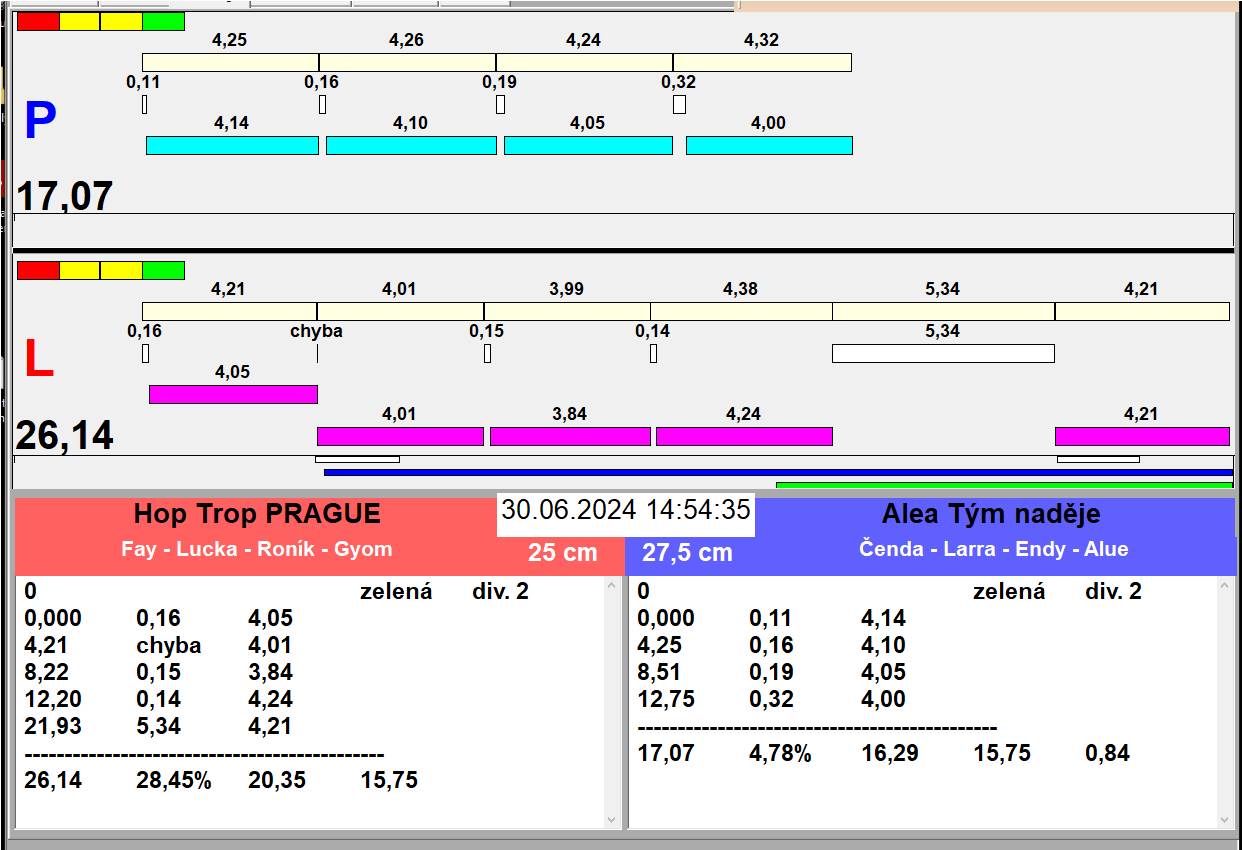
Task: Click the 27,5 cm jump height label
Action: pos(687,552)
